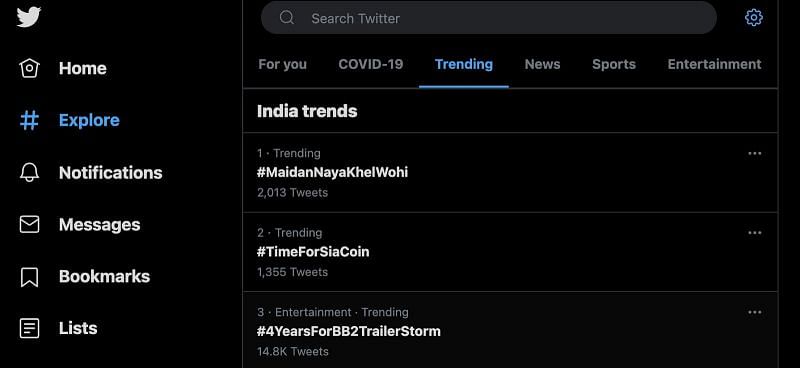Open Messages envelope icon
Viewport: 800px width, 368px height.
[x=29, y=225]
